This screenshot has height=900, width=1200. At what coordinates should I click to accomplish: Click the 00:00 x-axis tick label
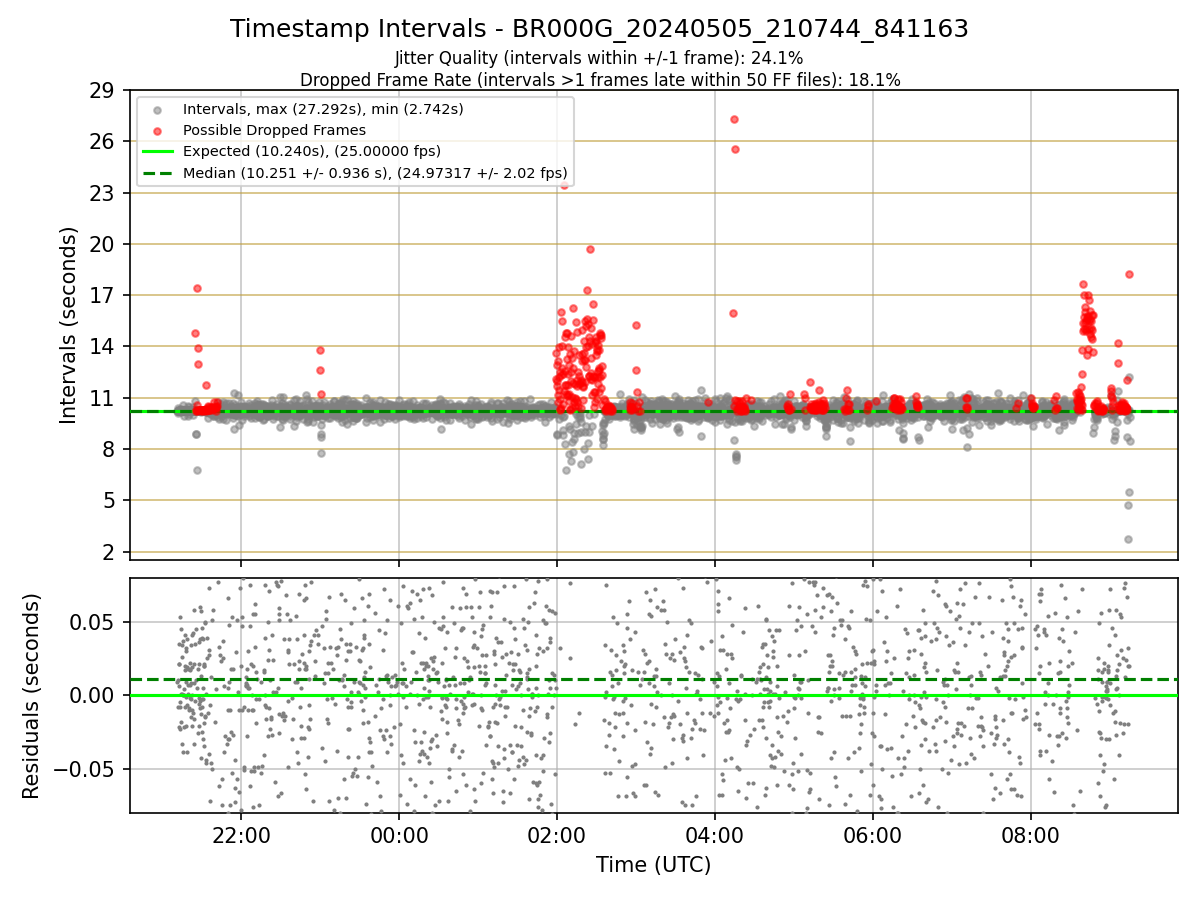click(x=398, y=834)
